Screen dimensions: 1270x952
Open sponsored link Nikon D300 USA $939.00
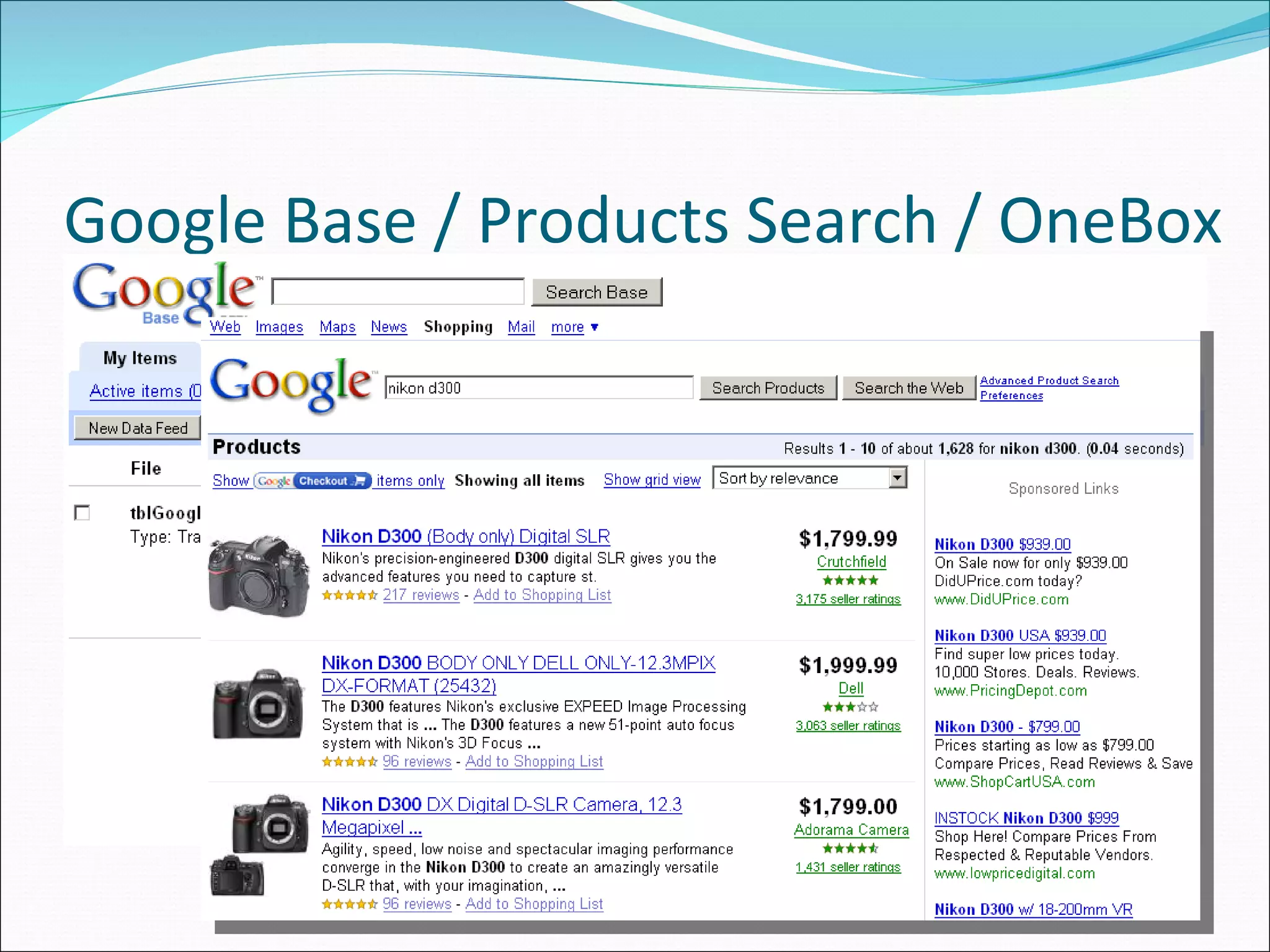pos(1020,635)
